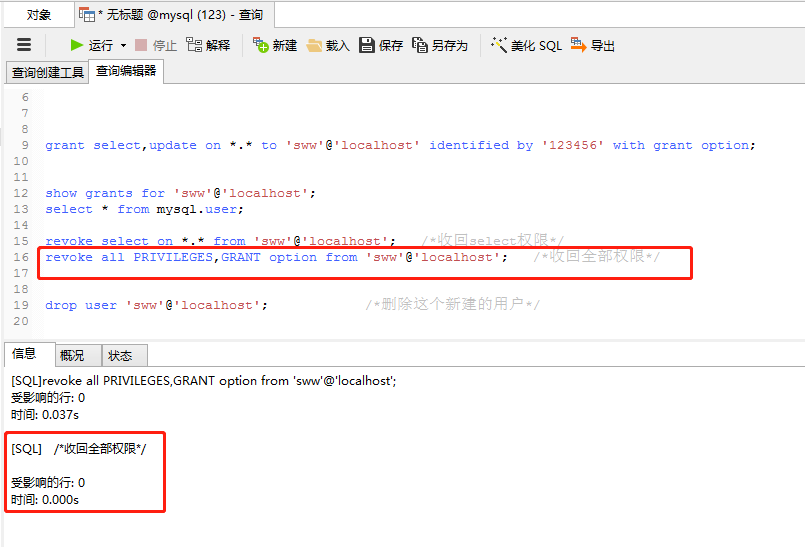The width and height of the screenshot is (805, 547).
Task: Load a SQL file (载入)
Action: (328, 45)
